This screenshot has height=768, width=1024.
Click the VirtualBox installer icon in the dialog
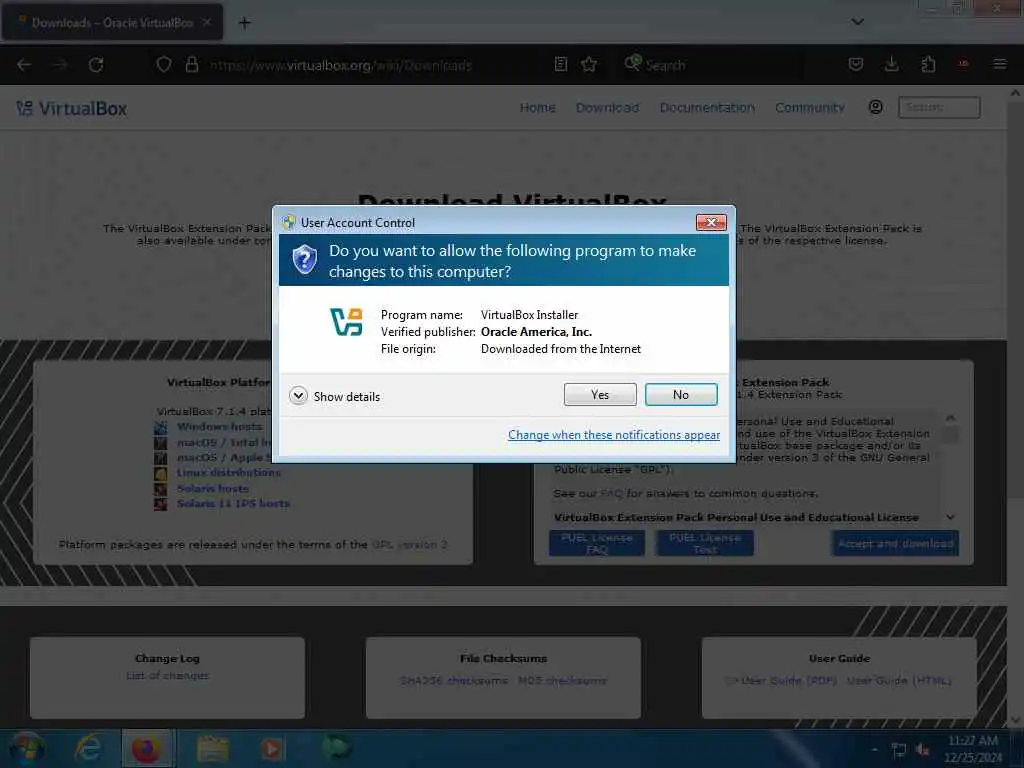click(347, 322)
